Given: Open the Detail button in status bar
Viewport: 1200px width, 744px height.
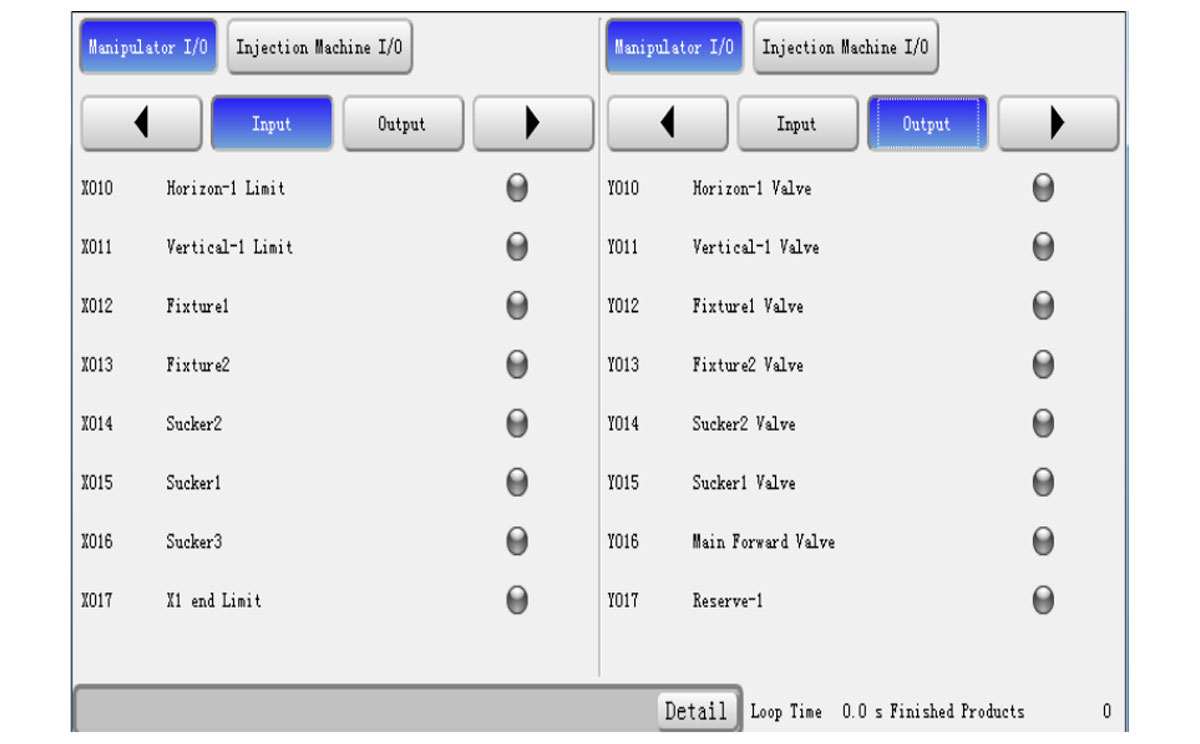Looking at the screenshot, I should coord(696,711).
